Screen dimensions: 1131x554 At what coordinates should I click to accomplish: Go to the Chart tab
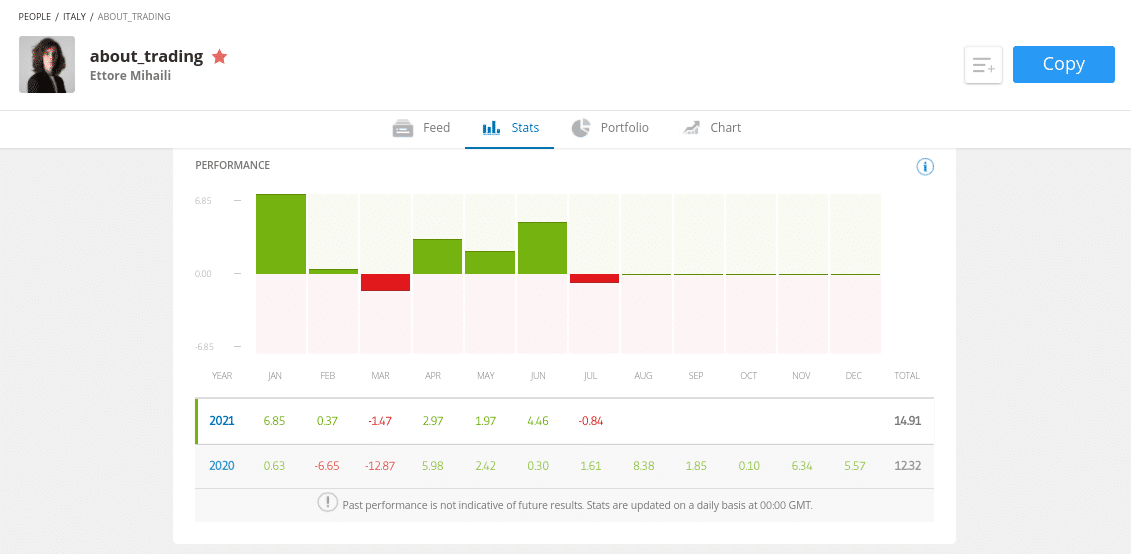point(711,128)
